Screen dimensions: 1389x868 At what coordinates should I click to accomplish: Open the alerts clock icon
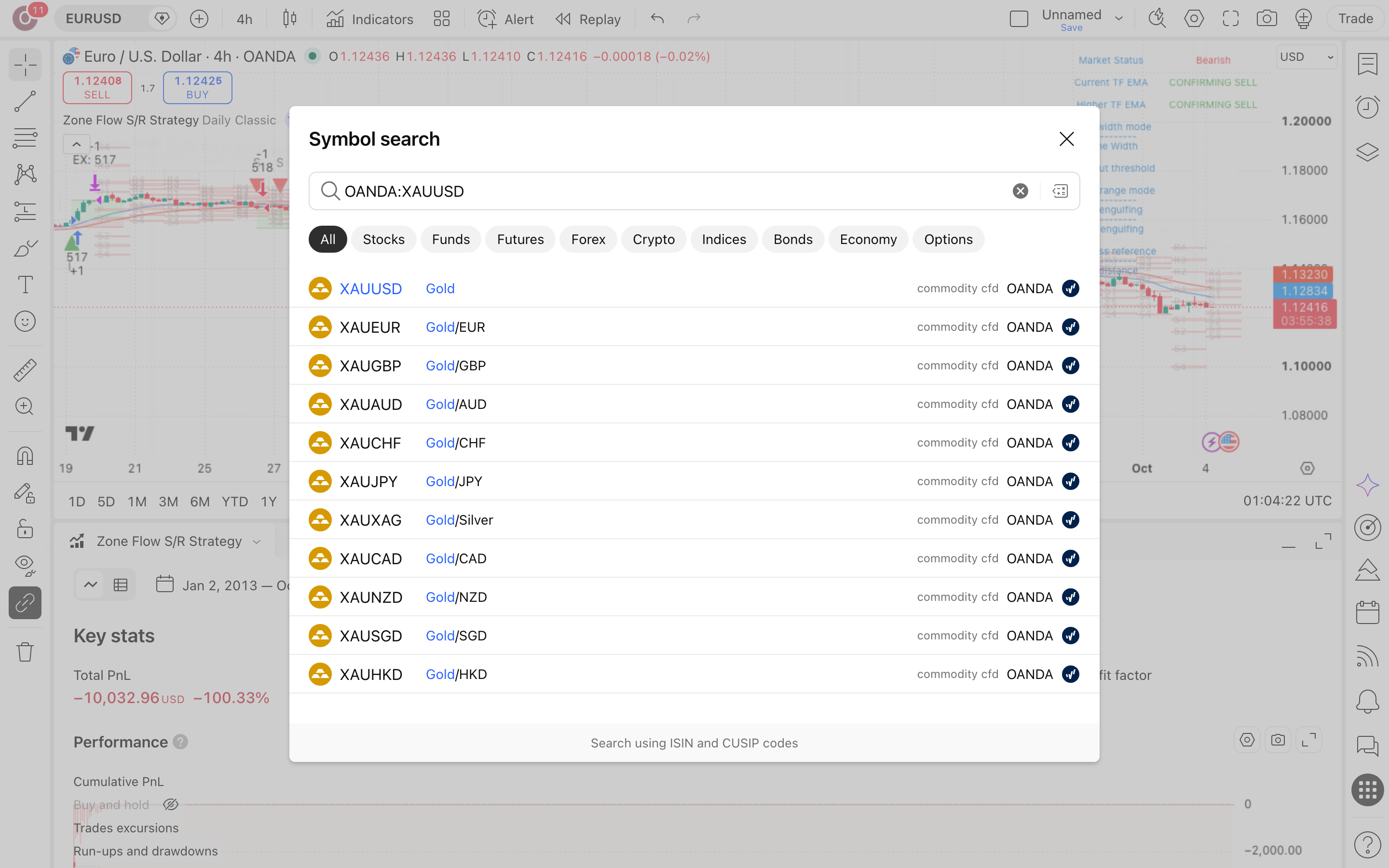coord(1368,108)
